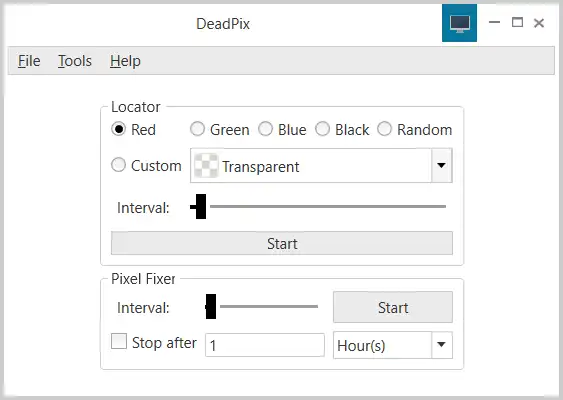Click the transparent checkerboard swatch icon

pos(206,166)
